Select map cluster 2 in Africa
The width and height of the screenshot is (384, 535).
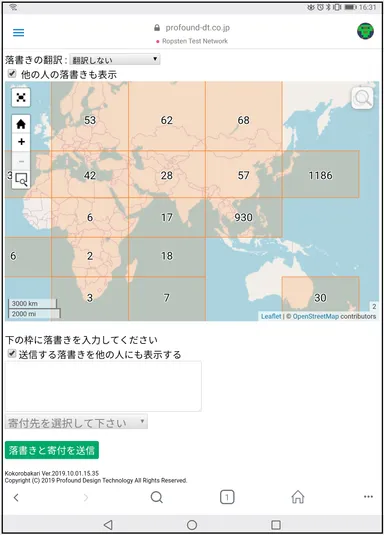(x=90, y=256)
